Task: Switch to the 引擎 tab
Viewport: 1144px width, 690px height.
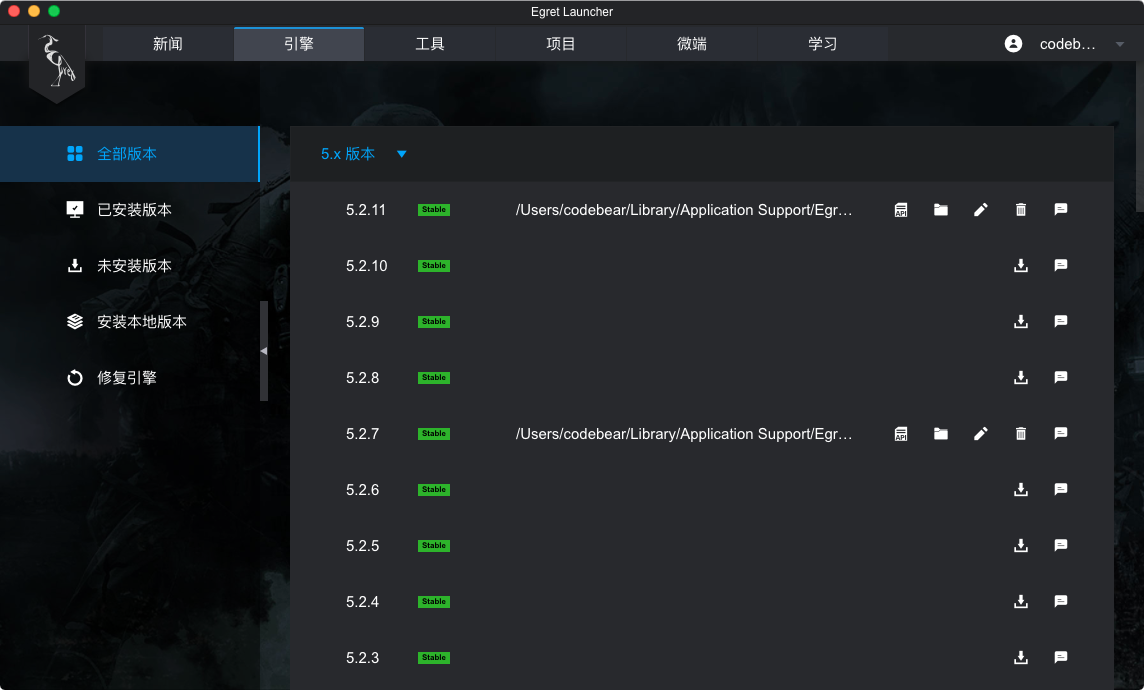Action: [x=299, y=44]
